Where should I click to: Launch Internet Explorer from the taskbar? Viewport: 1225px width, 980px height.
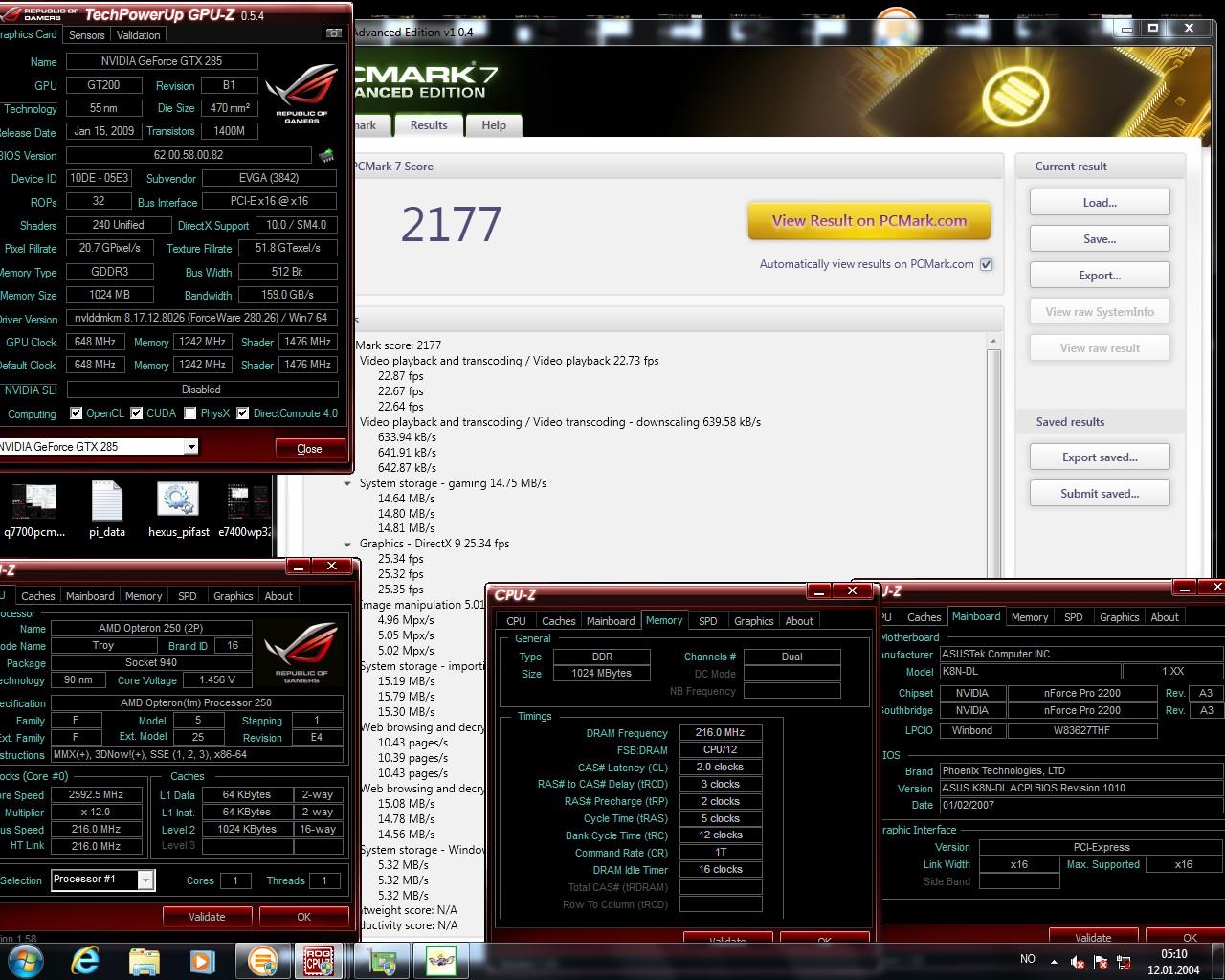point(84,961)
